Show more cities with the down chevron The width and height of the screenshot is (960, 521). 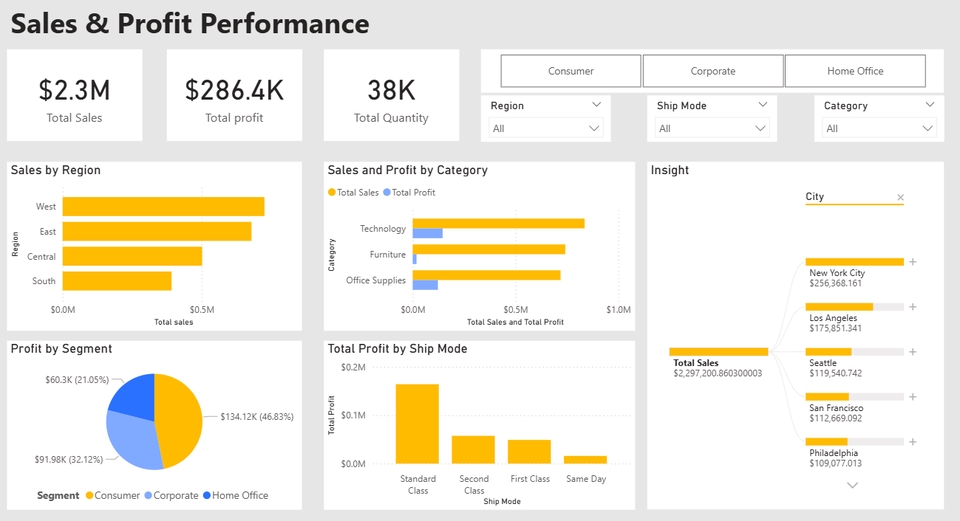pos(853,485)
